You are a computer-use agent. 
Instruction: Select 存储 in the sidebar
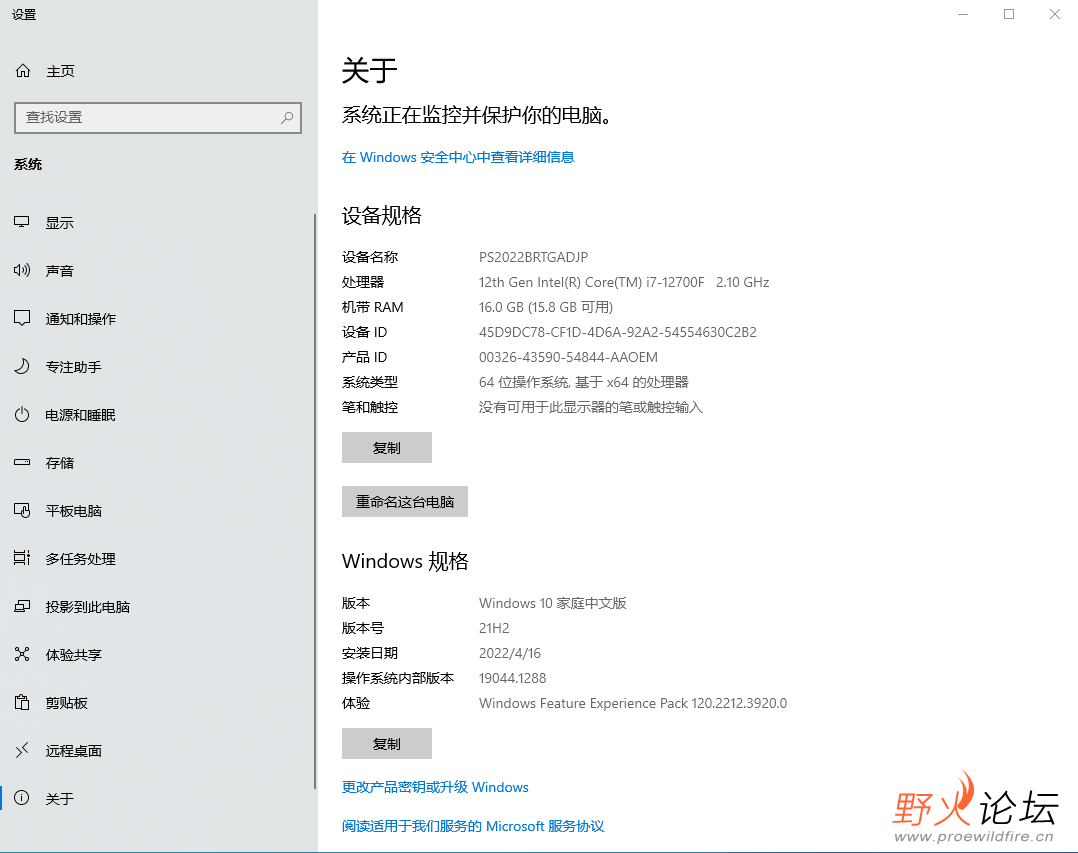click(157, 463)
